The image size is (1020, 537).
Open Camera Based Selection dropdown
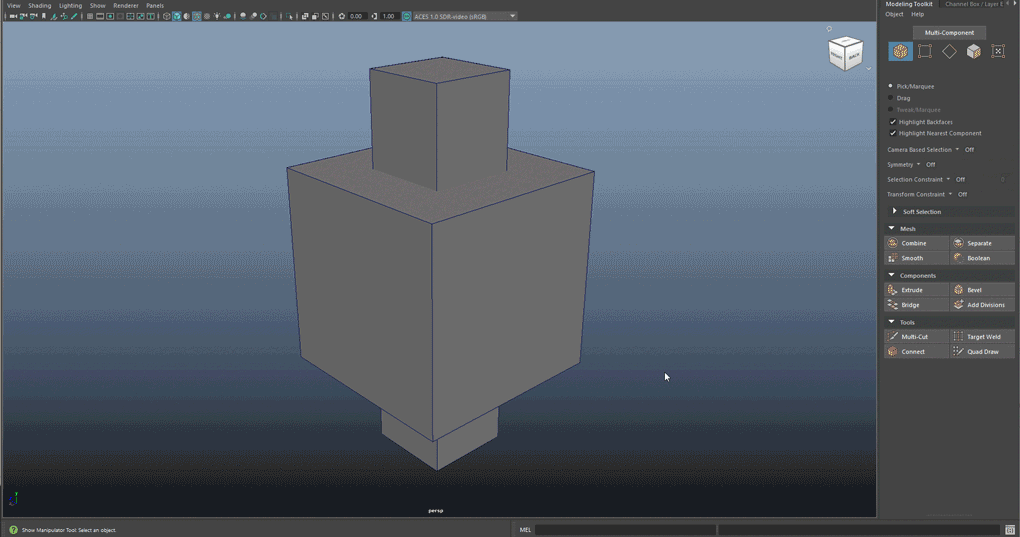(957, 150)
